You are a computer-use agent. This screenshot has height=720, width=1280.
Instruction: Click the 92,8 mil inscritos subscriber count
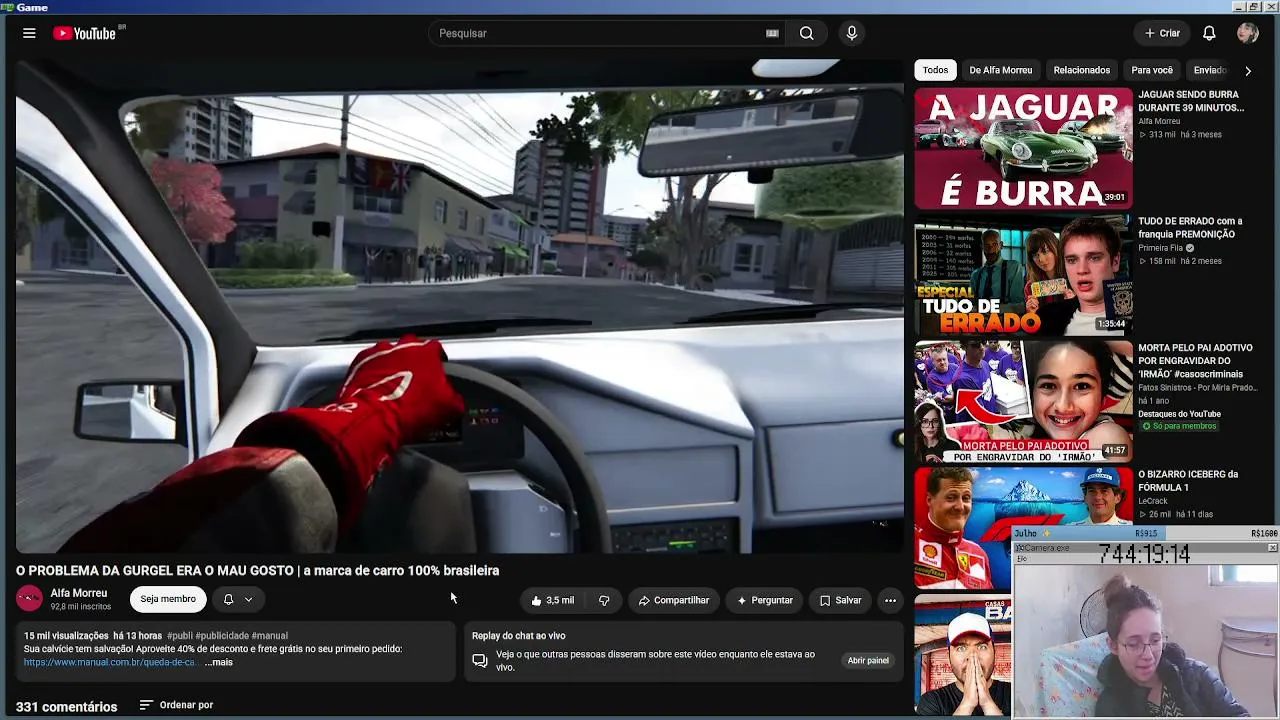click(x=81, y=607)
